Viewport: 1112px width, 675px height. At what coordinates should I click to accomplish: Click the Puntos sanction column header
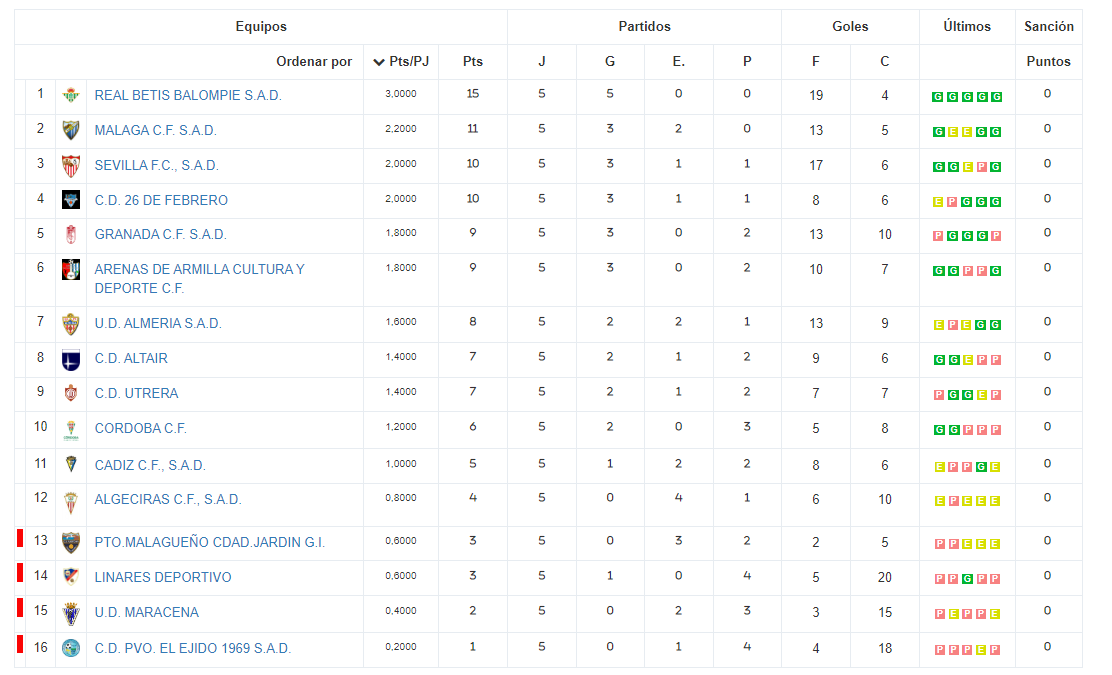[1048, 62]
